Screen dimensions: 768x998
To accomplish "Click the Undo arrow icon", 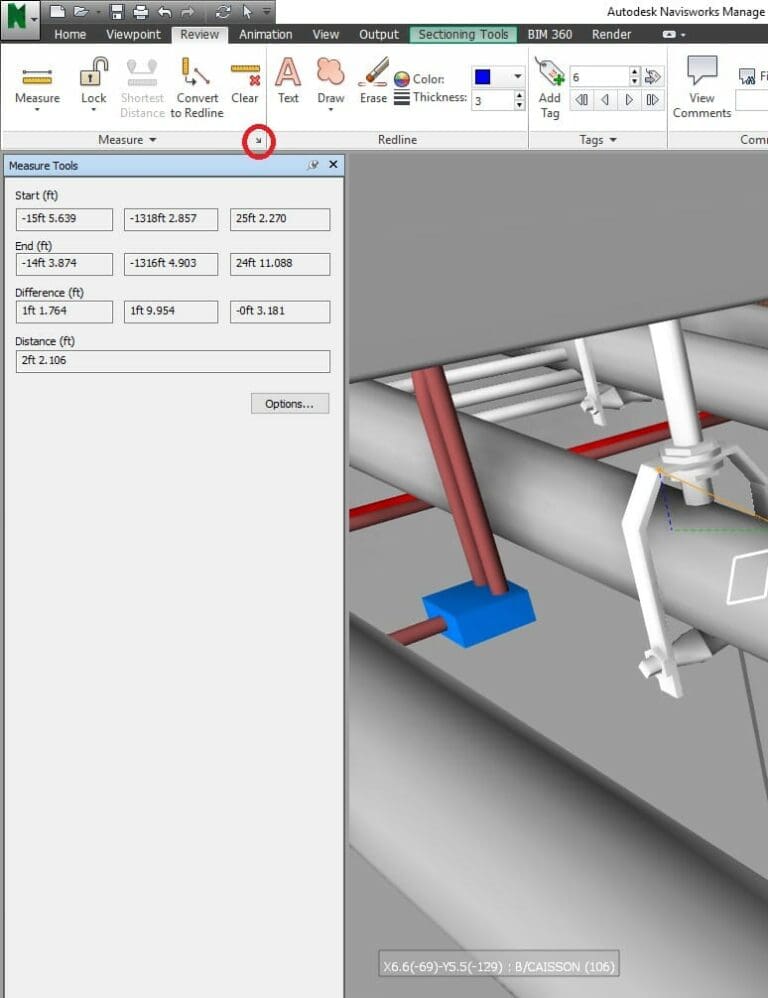I will [164, 11].
